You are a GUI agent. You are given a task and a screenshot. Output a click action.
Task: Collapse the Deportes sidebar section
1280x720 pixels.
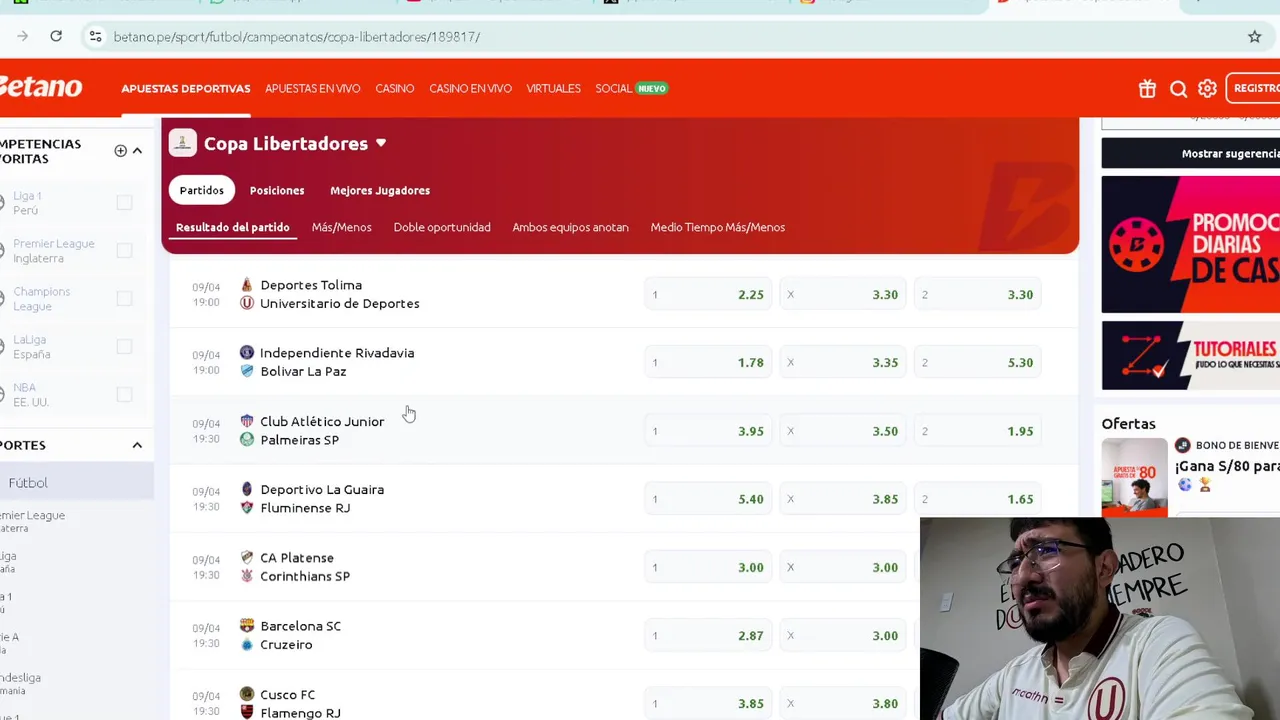137,445
